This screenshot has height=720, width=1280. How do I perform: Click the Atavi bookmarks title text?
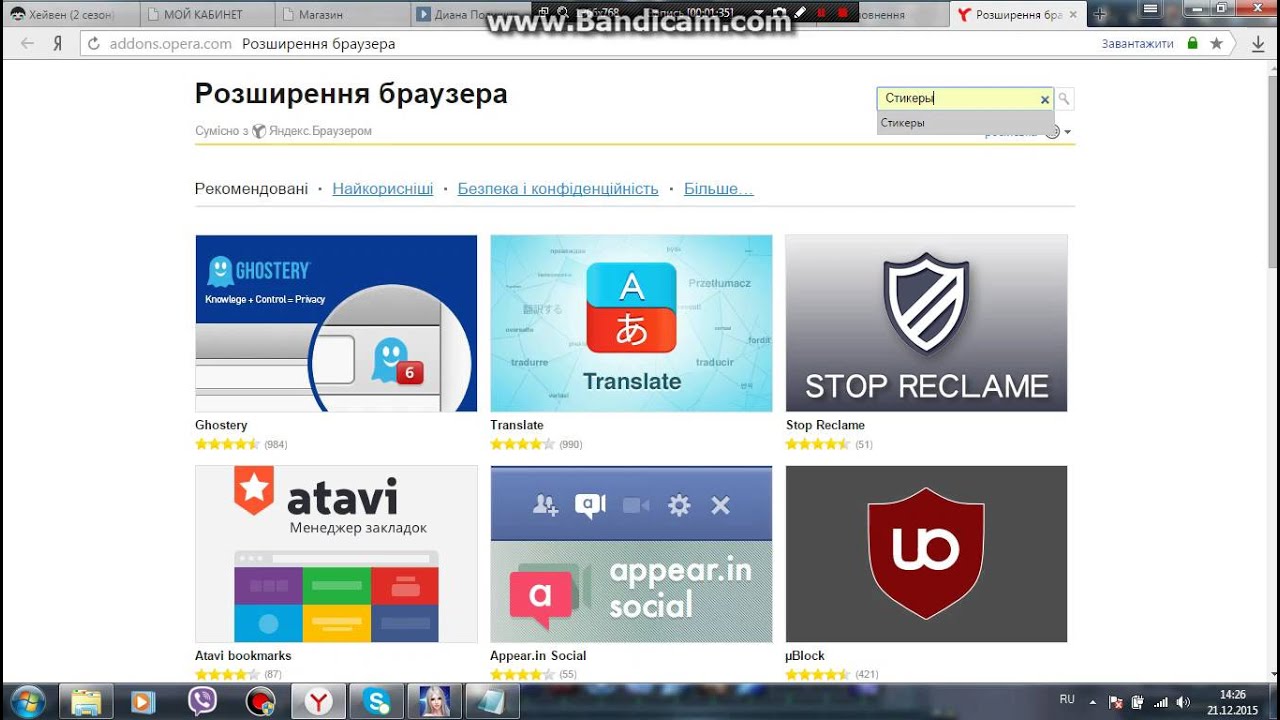(243, 656)
